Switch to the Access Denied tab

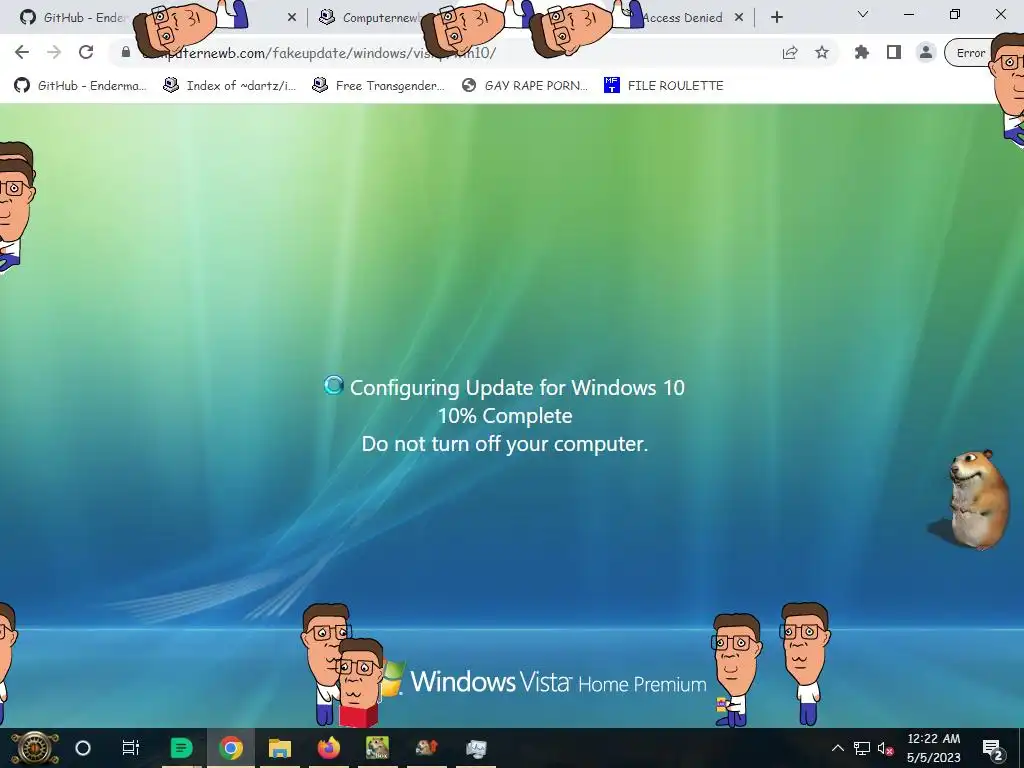[682, 18]
